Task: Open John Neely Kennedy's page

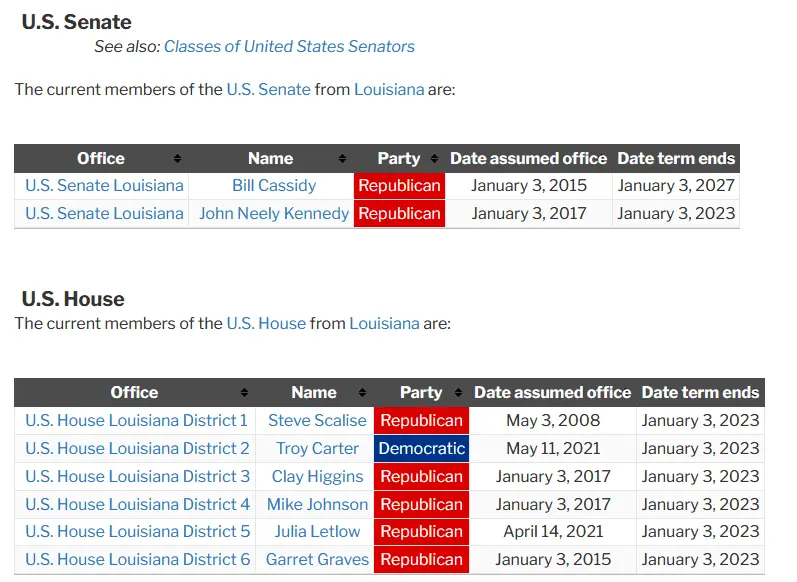Action: (274, 213)
